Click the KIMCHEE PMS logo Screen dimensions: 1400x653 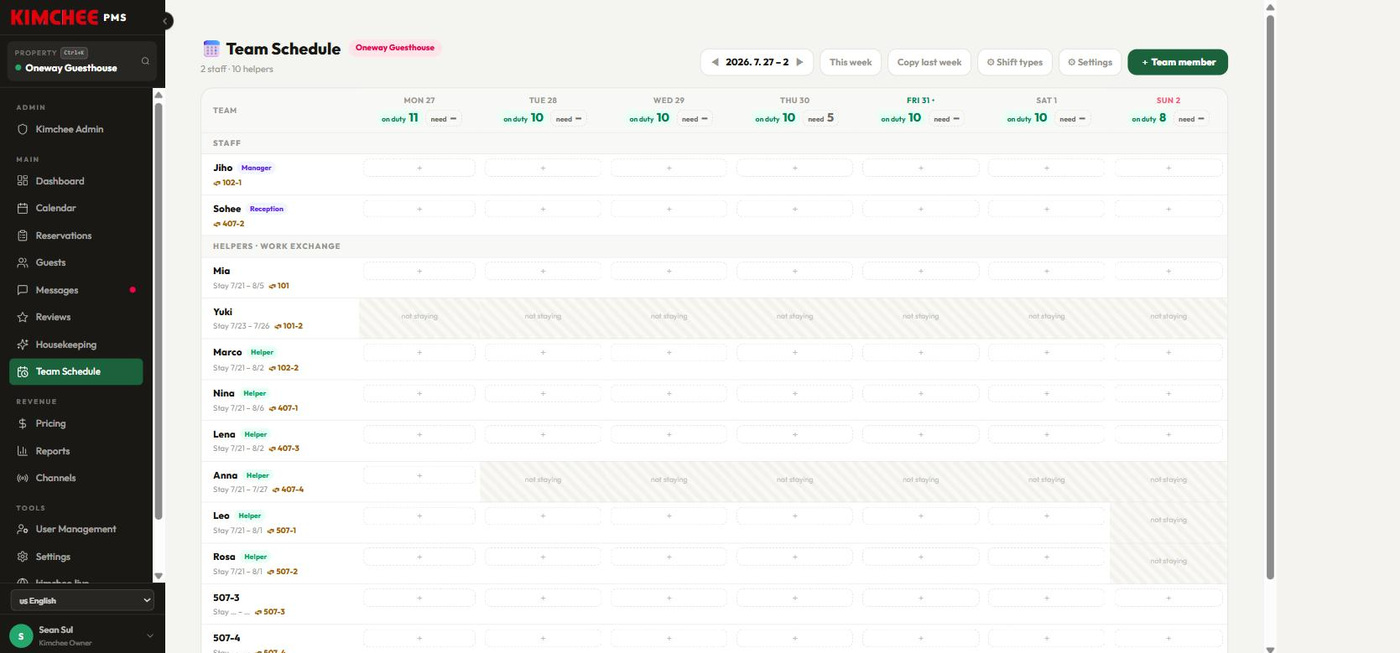[x=68, y=17]
